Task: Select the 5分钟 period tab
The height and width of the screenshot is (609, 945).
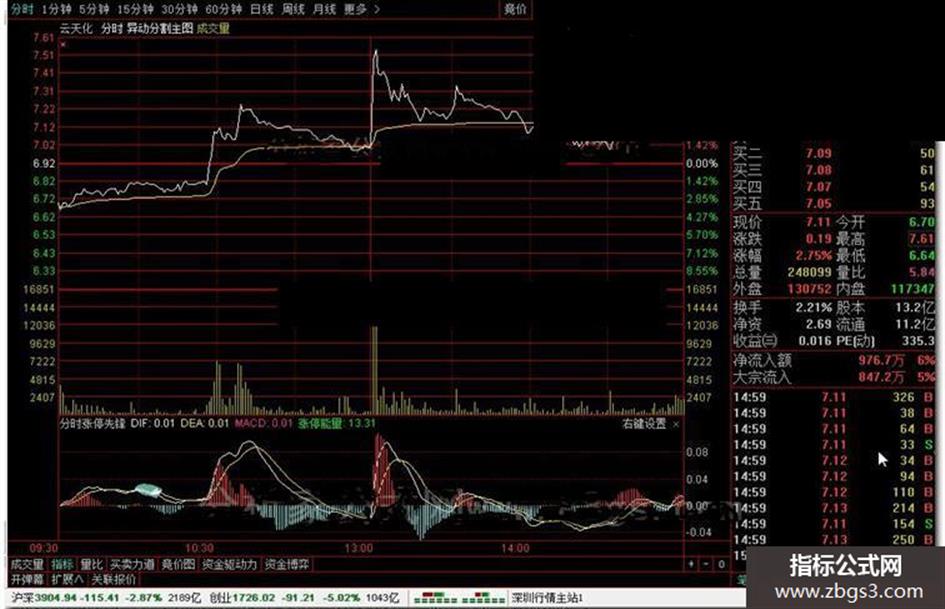Action: coord(95,10)
